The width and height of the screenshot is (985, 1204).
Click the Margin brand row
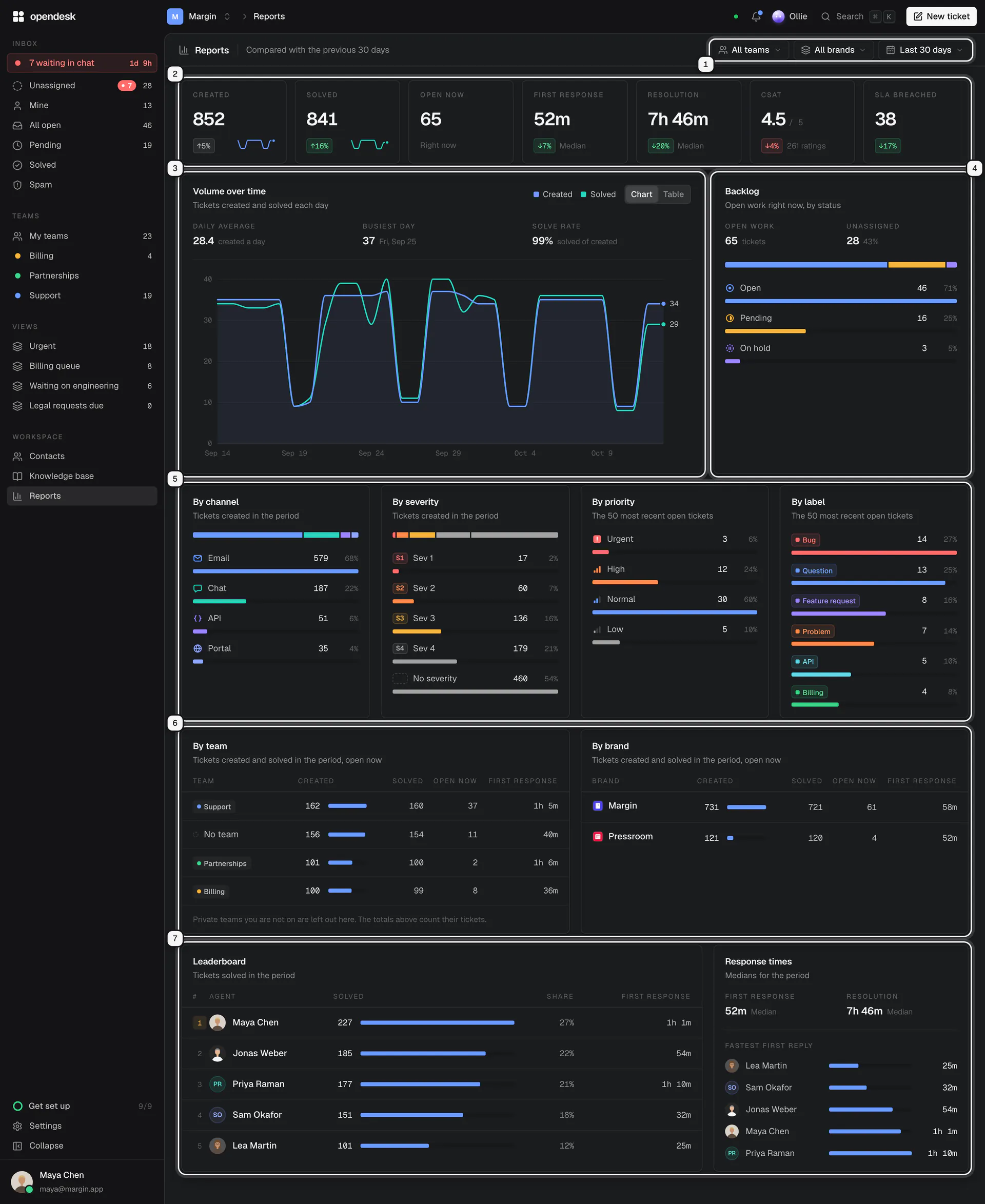pos(775,807)
